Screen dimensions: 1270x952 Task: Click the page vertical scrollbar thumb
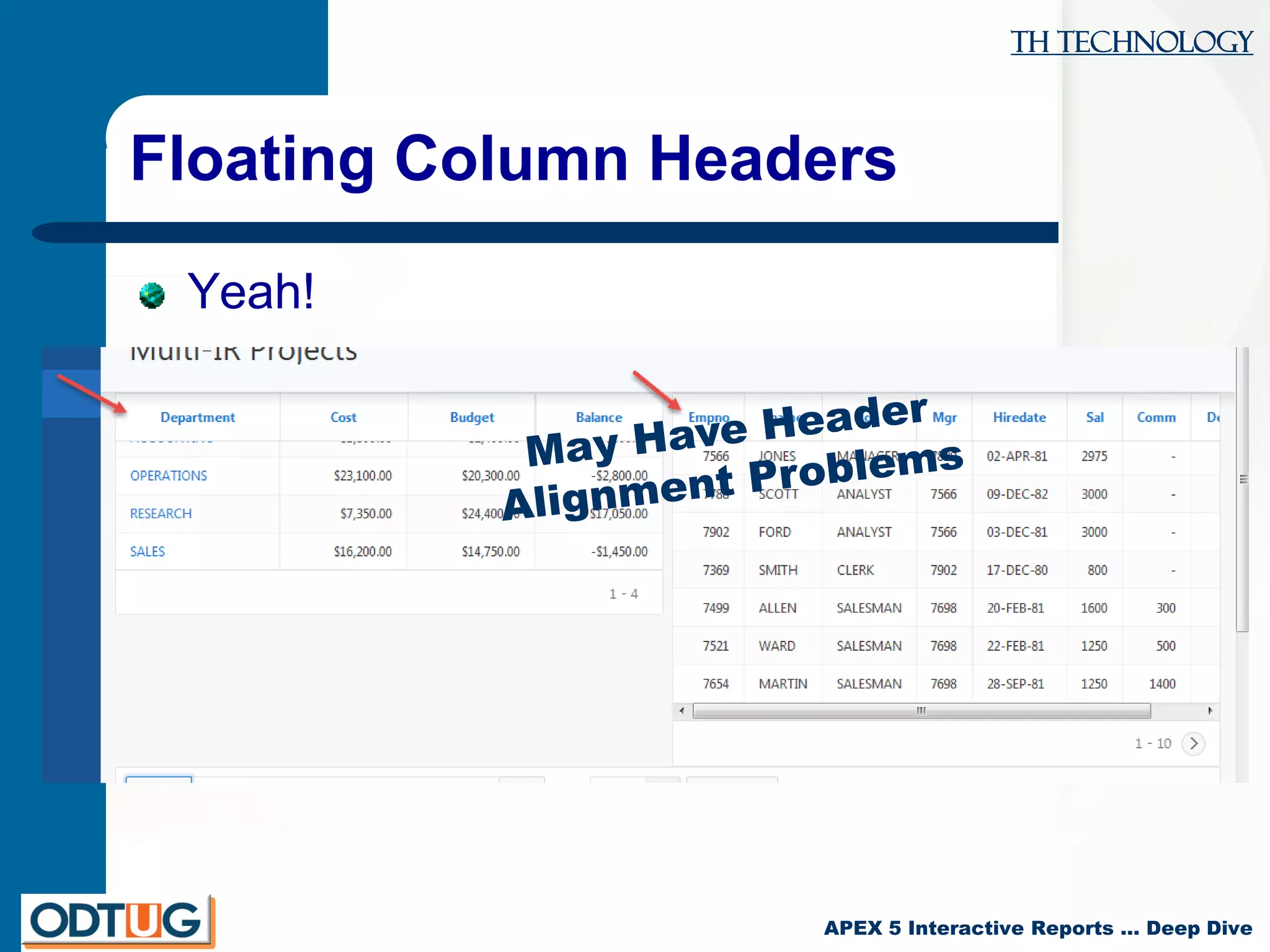pos(1243,490)
